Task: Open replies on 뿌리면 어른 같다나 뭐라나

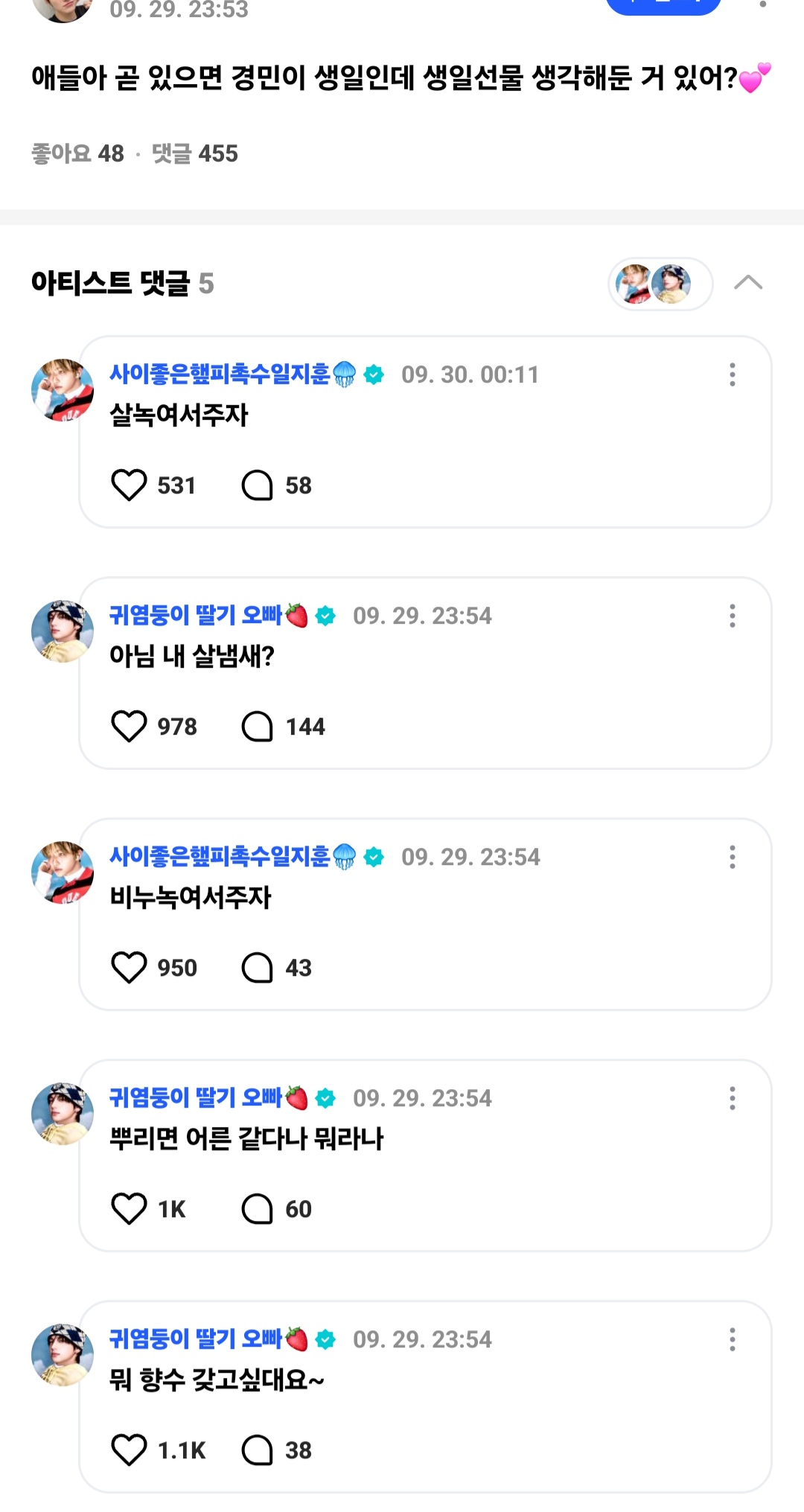Action: pyautogui.click(x=258, y=1209)
